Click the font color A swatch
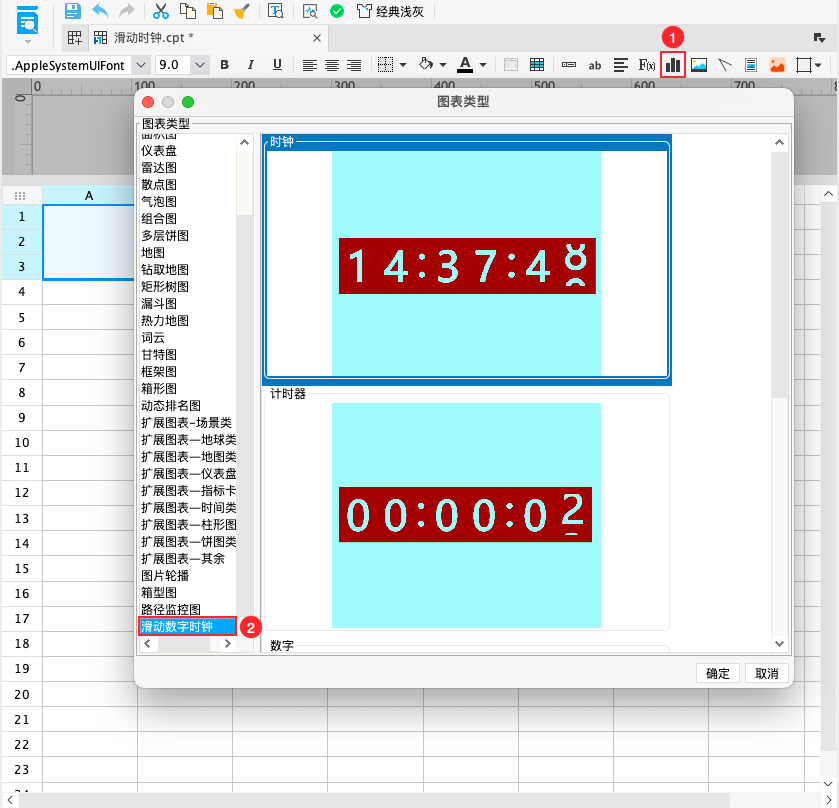The height and width of the screenshot is (808, 839). pyautogui.click(x=465, y=65)
